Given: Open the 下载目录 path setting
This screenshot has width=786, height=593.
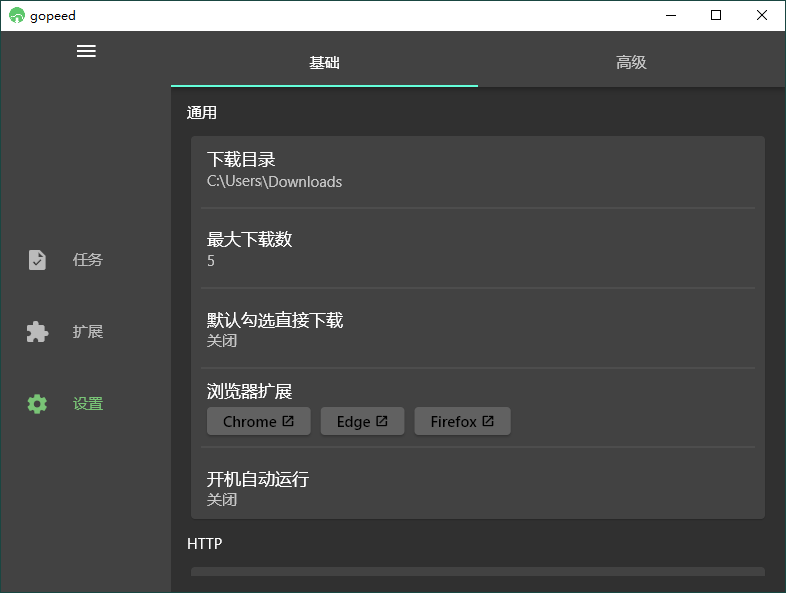Looking at the screenshot, I should coord(477,170).
